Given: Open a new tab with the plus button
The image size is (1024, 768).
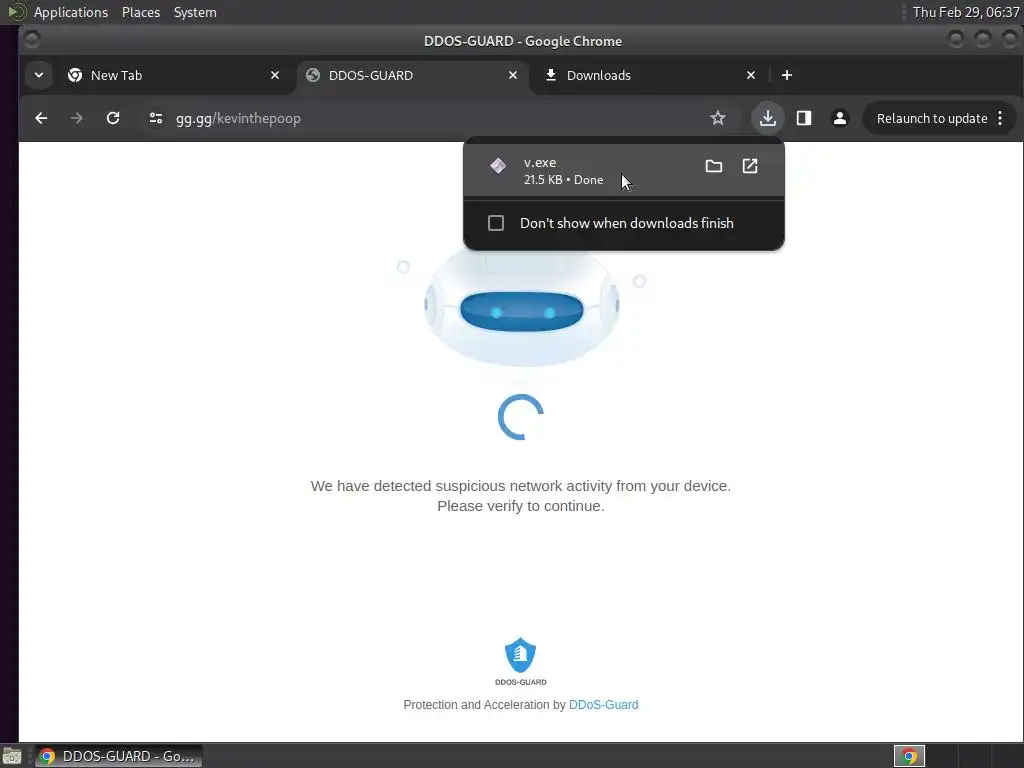Looking at the screenshot, I should pos(787,75).
